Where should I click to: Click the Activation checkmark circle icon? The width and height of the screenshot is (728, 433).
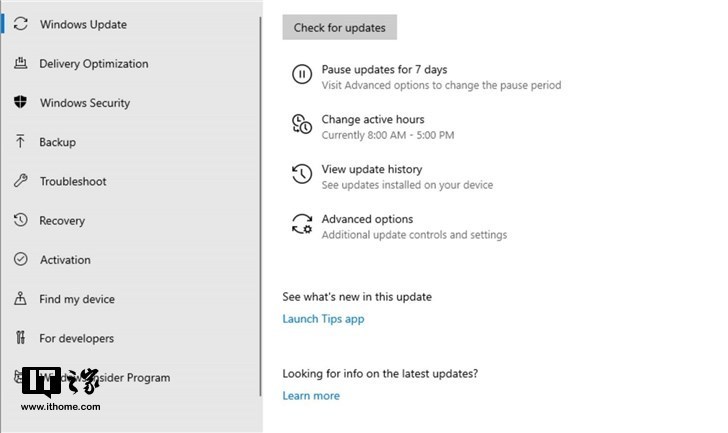[x=20, y=259]
